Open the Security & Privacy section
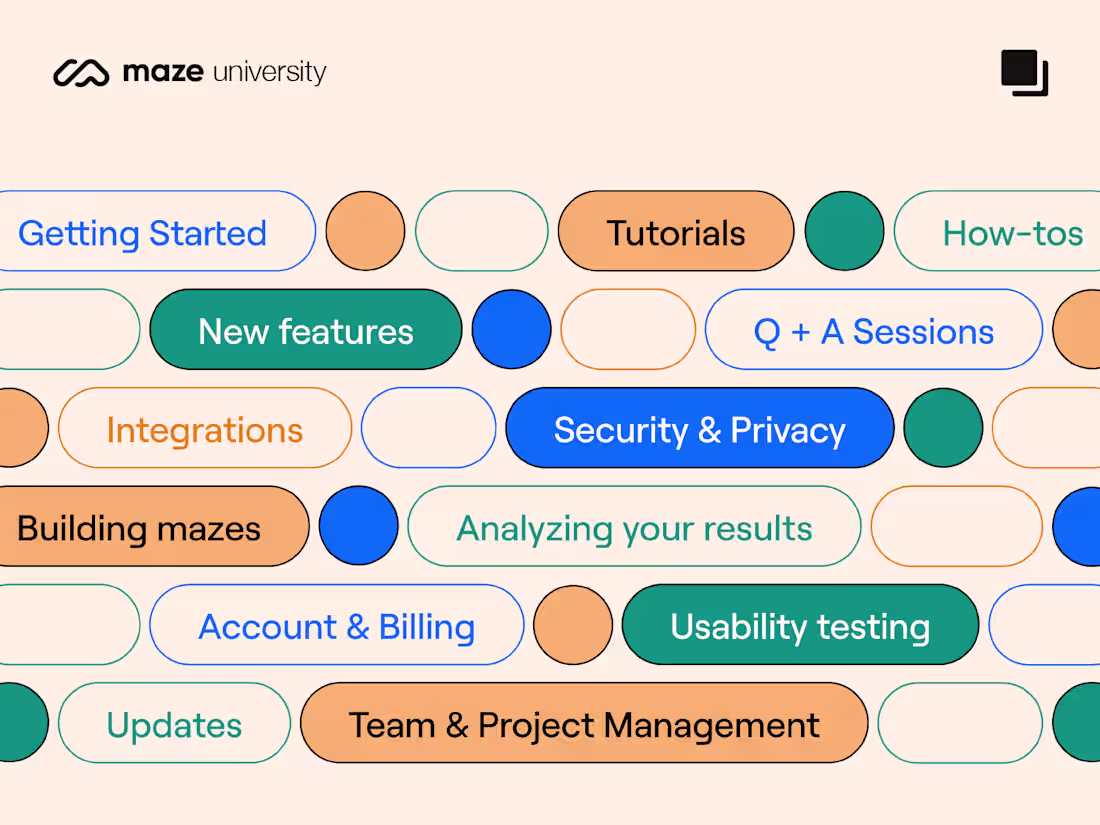The width and height of the screenshot is (1100, 825). 700,429
